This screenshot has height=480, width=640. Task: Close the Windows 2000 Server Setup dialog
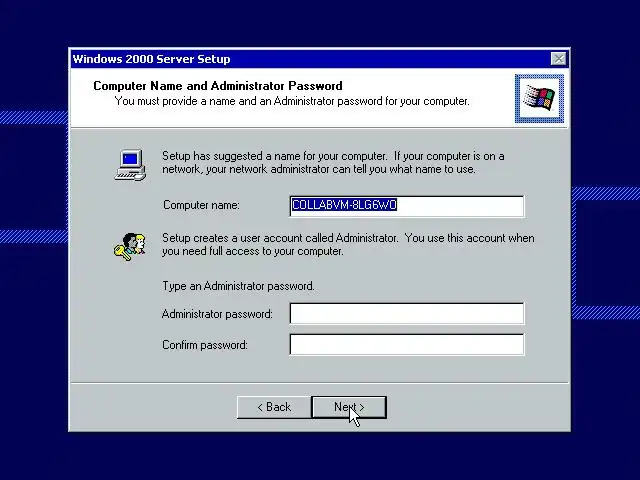point(558,59)
